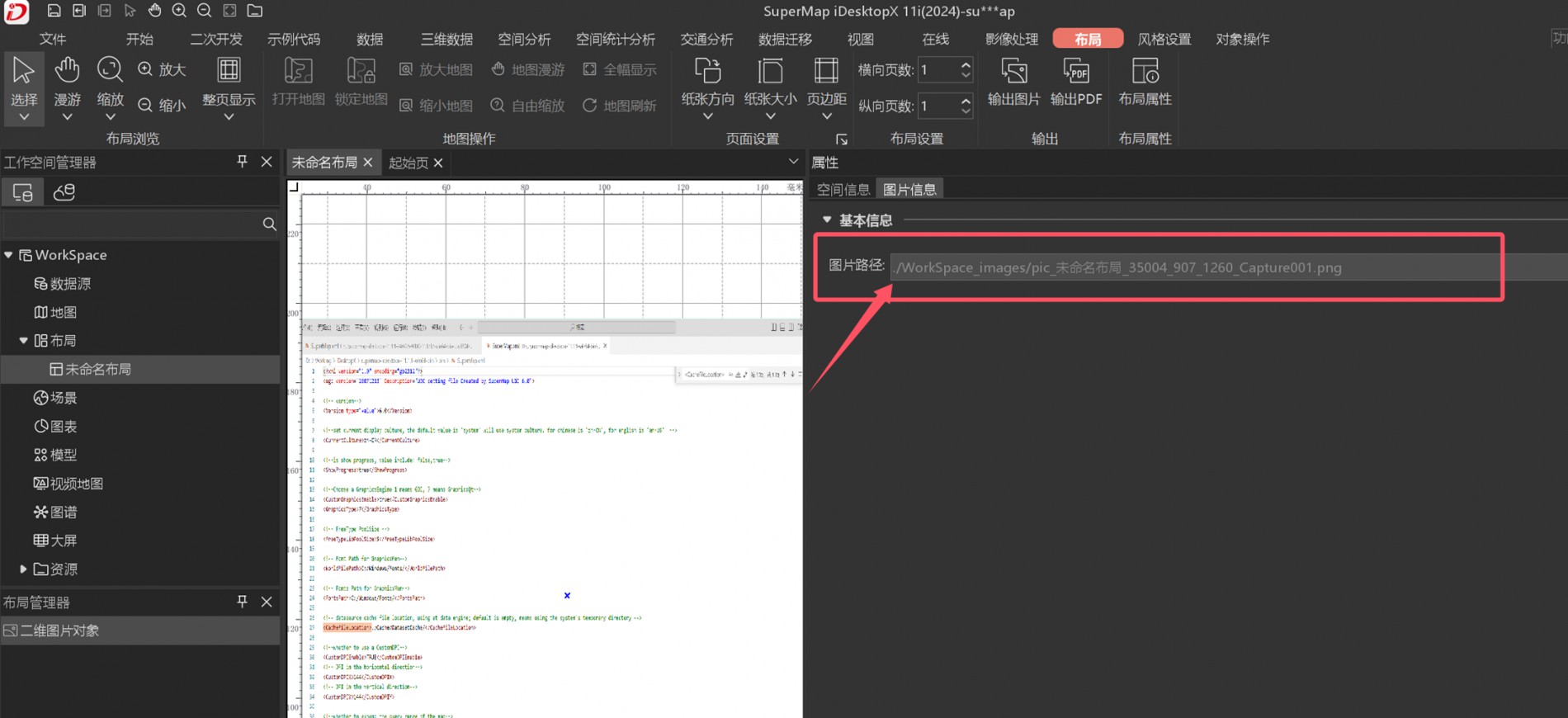Switch to 空间分析 ribbon tab

[524, 39]
